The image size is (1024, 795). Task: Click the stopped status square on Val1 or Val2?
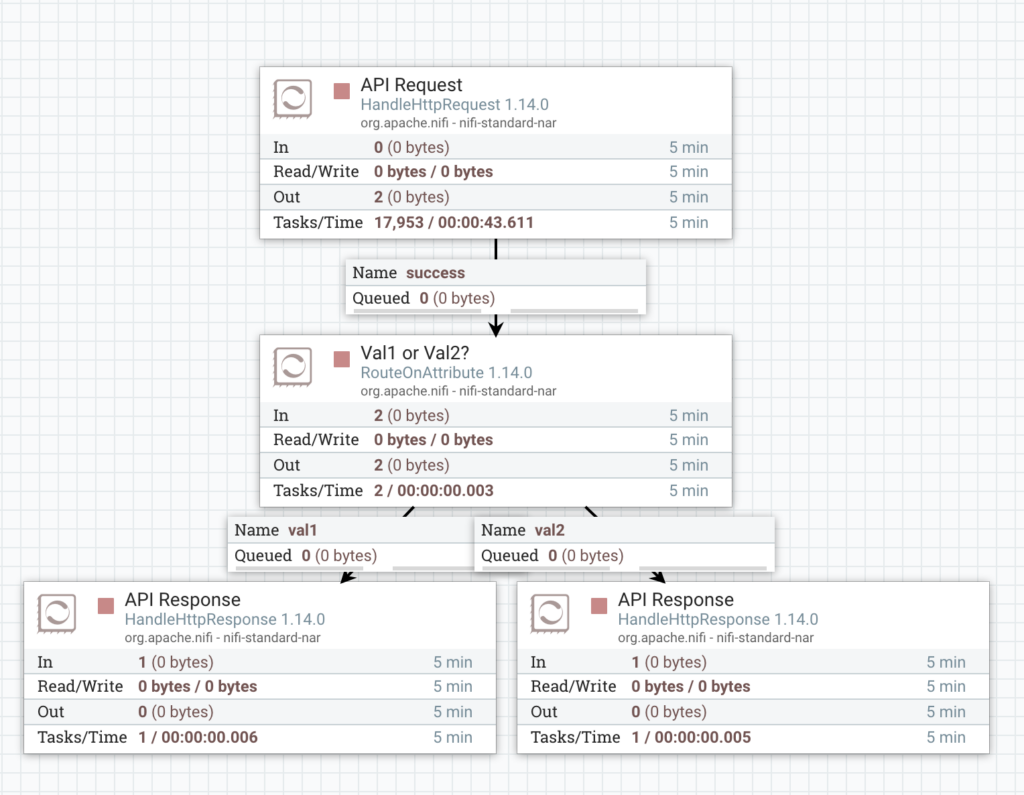tap(342, 359)
